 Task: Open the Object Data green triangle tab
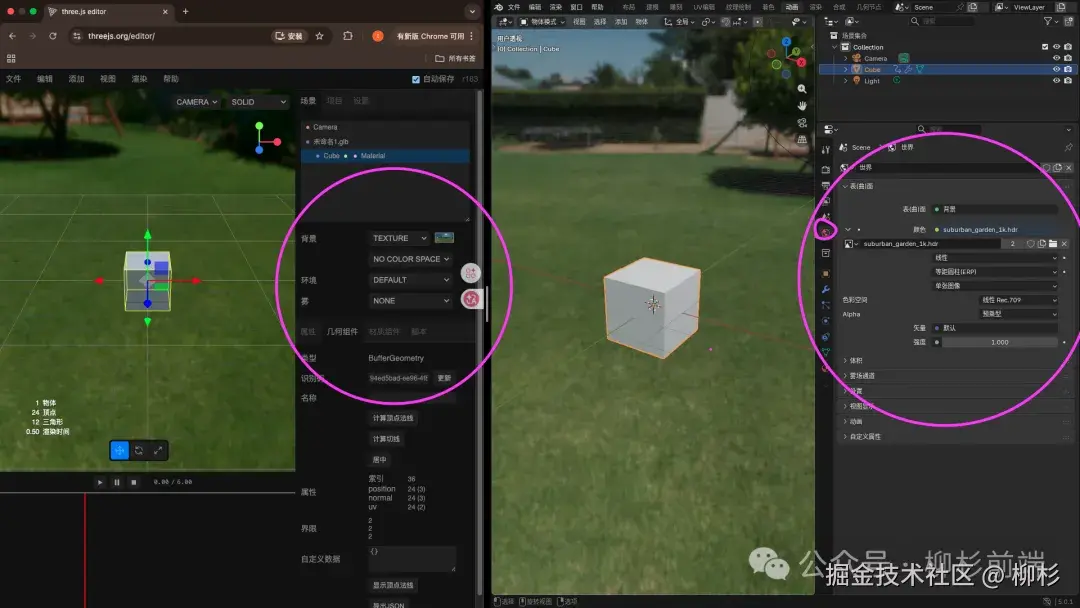(825, 353)
